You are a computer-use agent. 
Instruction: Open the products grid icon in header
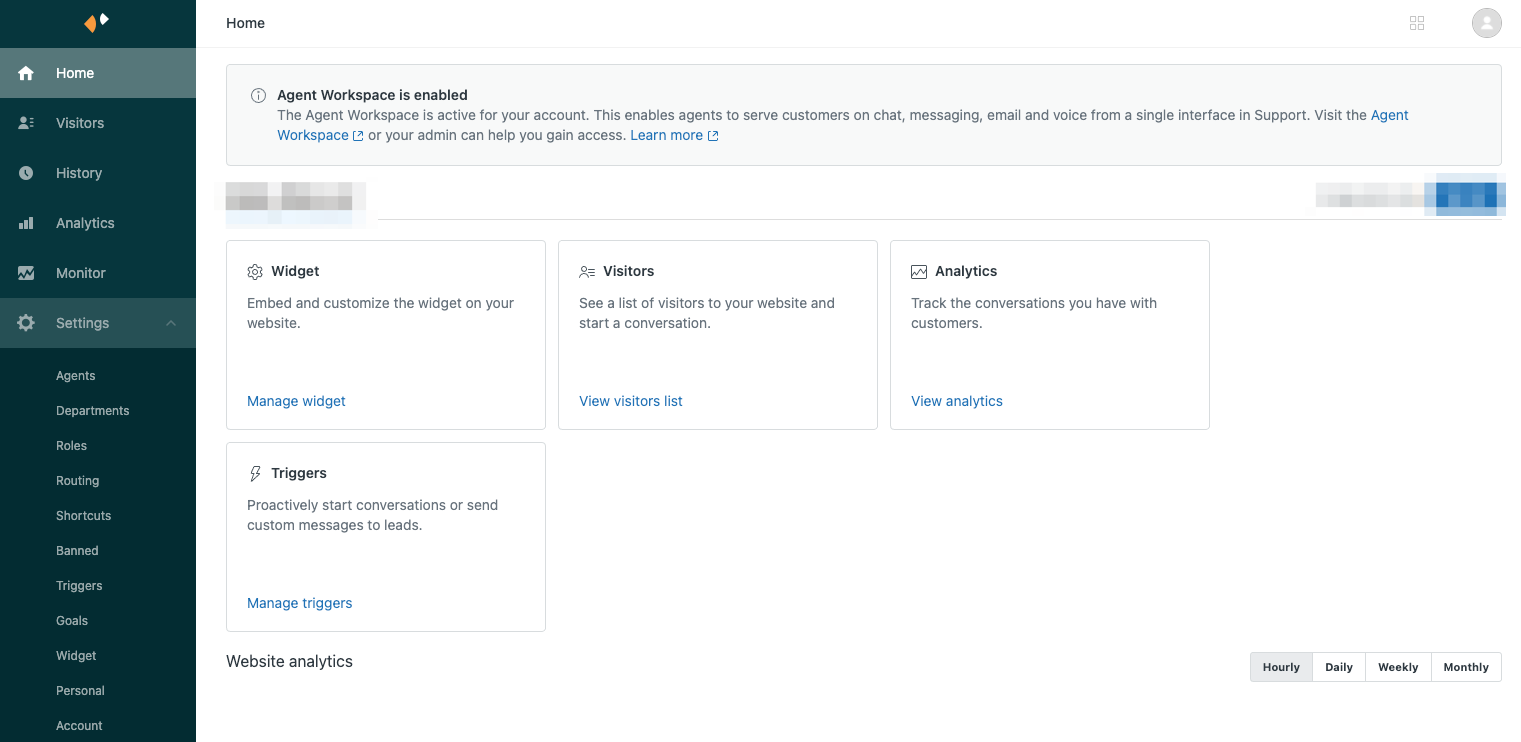click(x=1416, y=23)
